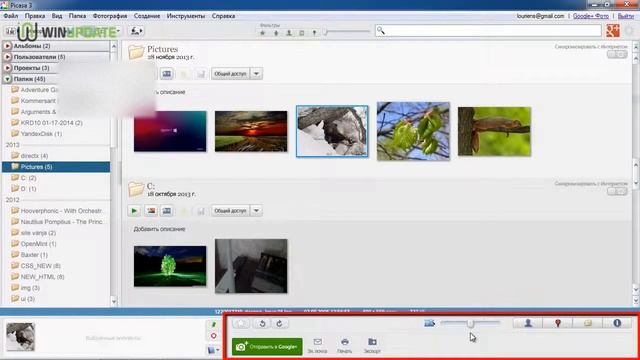640x360 pixels.
Task: Click photo collage icon in C: folder
Action: click(151, 211)
